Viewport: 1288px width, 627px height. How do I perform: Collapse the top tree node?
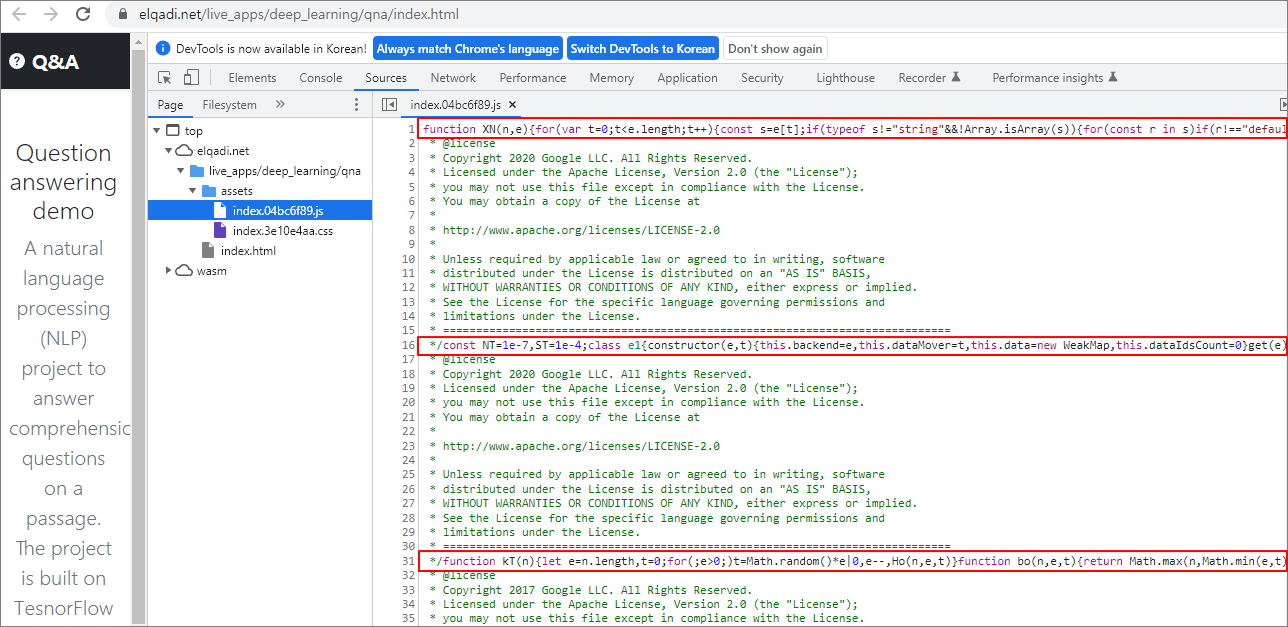click(157, 130)
